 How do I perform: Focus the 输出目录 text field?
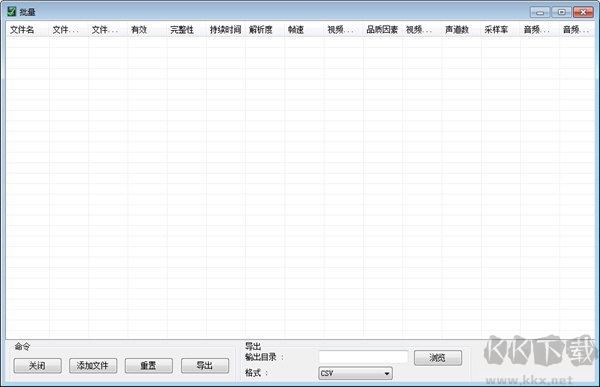(363, 357)
